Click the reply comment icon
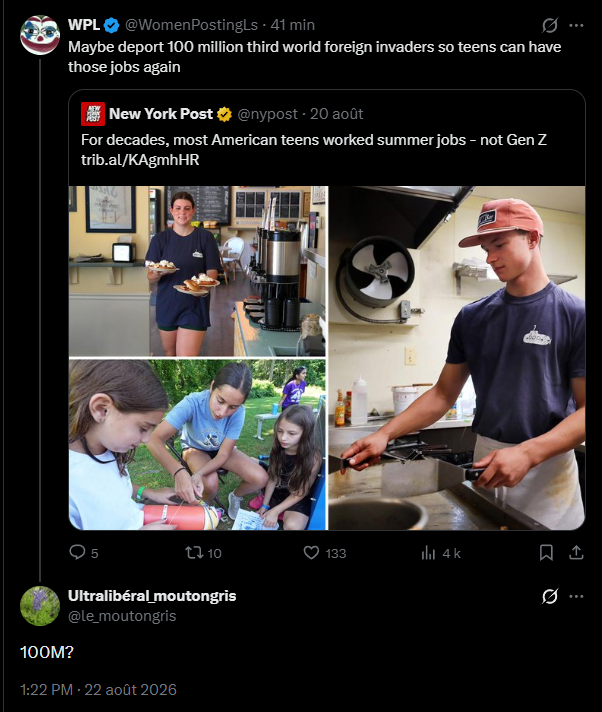Screen dimensions: 602x712 coord(77,552)
